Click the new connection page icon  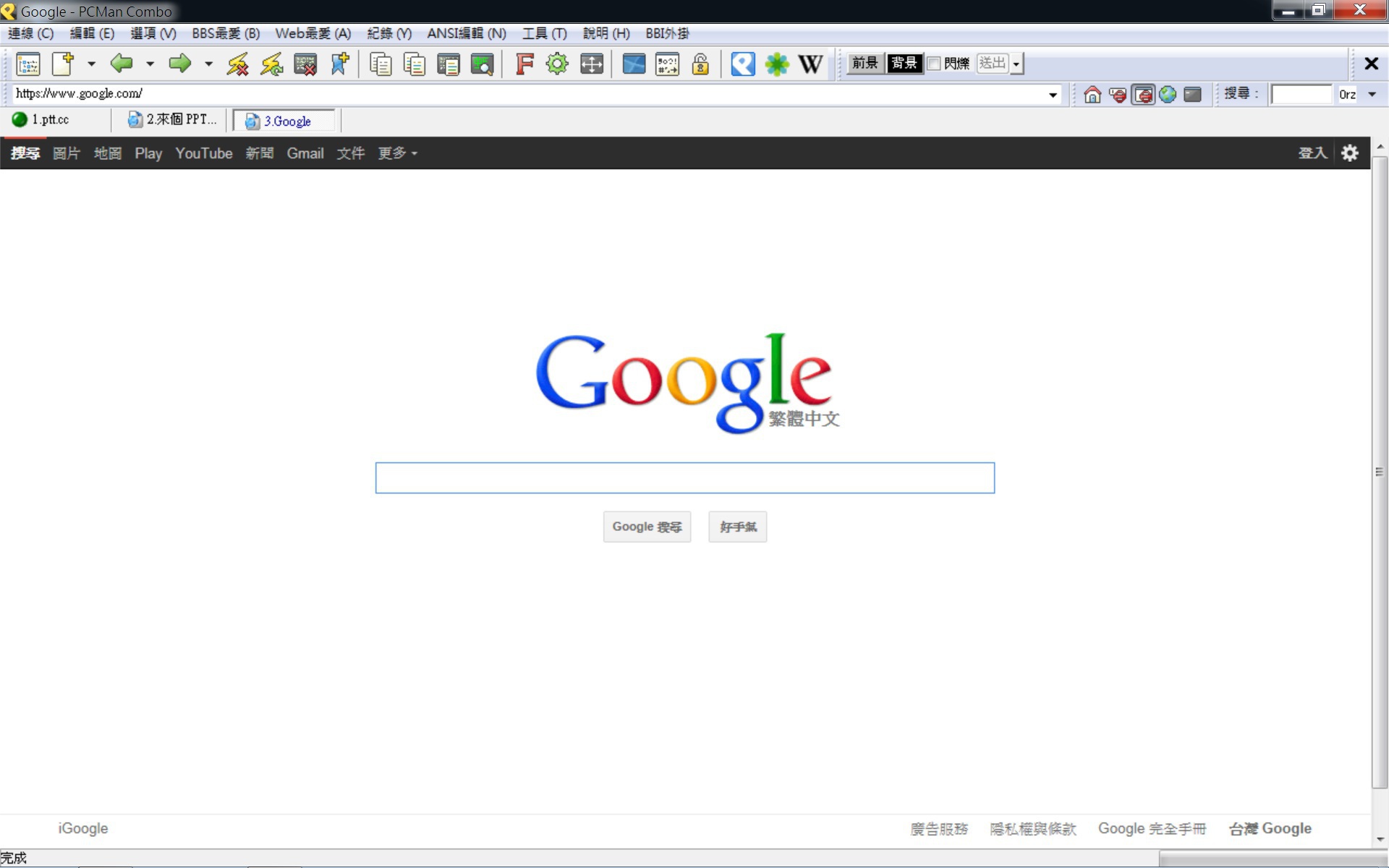[x=64, y=64]
